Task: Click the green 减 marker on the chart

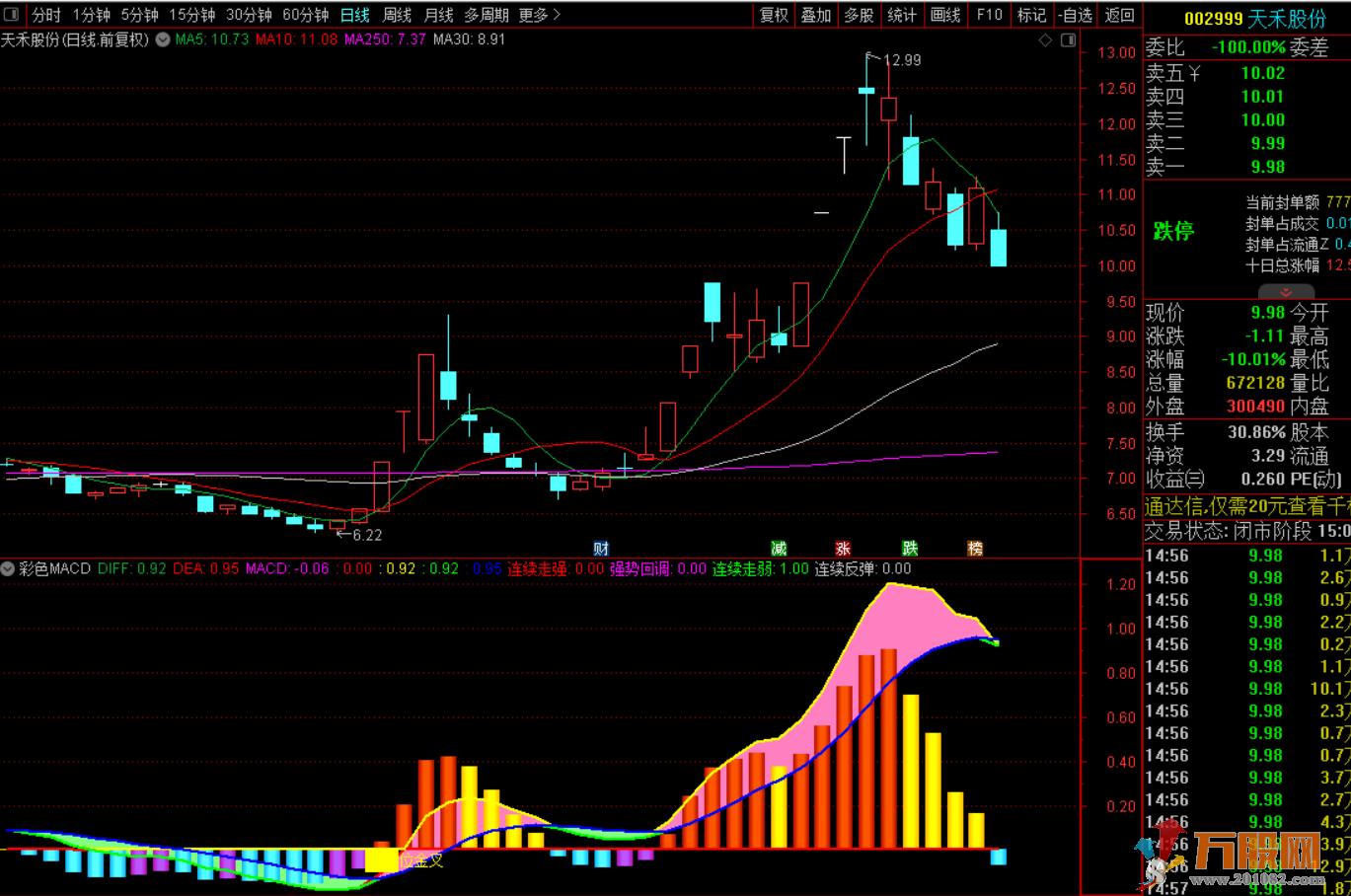Action: pos(779,549)
